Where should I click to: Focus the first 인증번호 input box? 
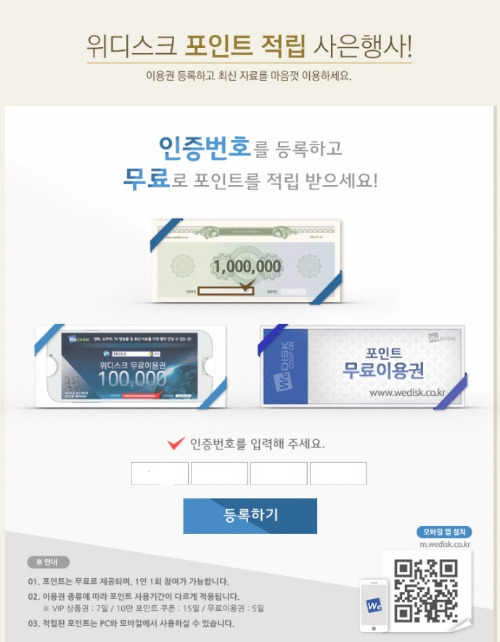click(160, 473)
